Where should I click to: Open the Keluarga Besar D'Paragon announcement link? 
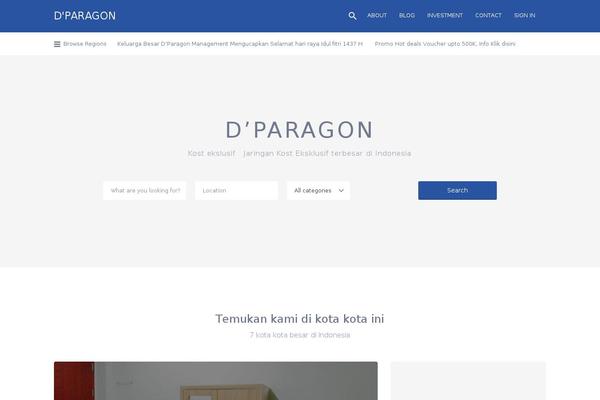click(x=240, y=44)
